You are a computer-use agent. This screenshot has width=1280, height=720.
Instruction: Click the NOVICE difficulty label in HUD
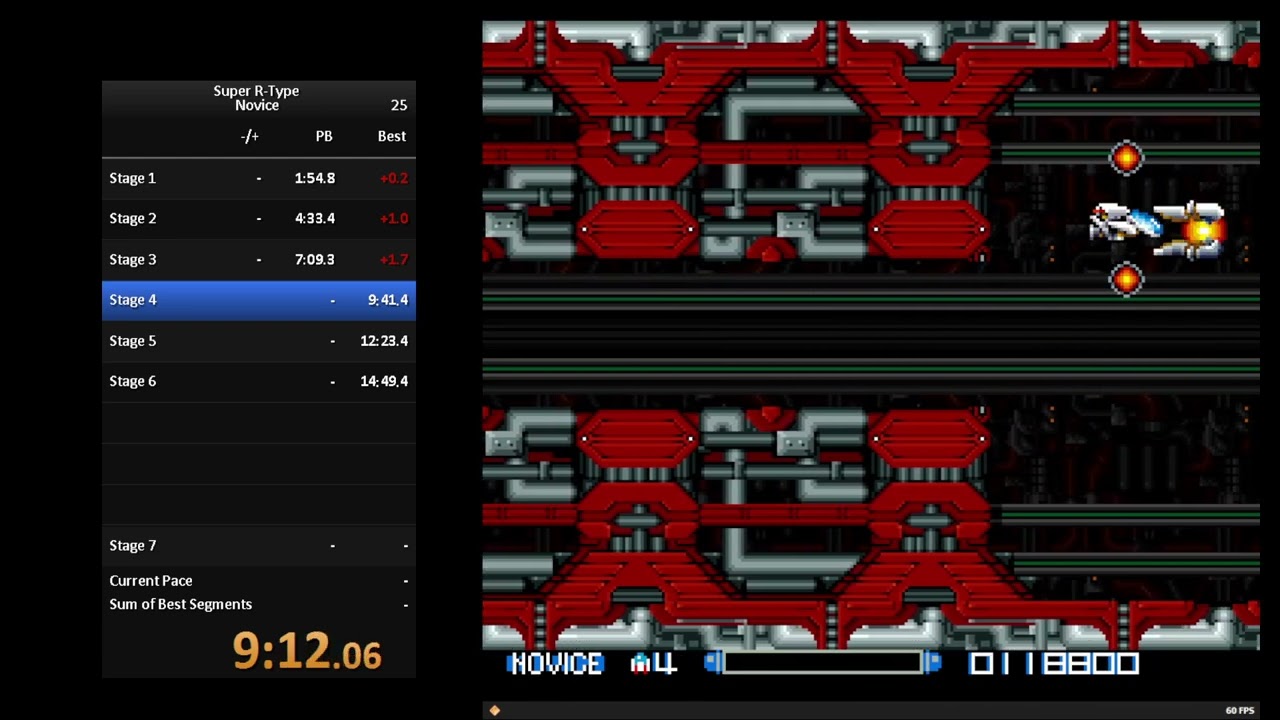[x=555, y=663]
